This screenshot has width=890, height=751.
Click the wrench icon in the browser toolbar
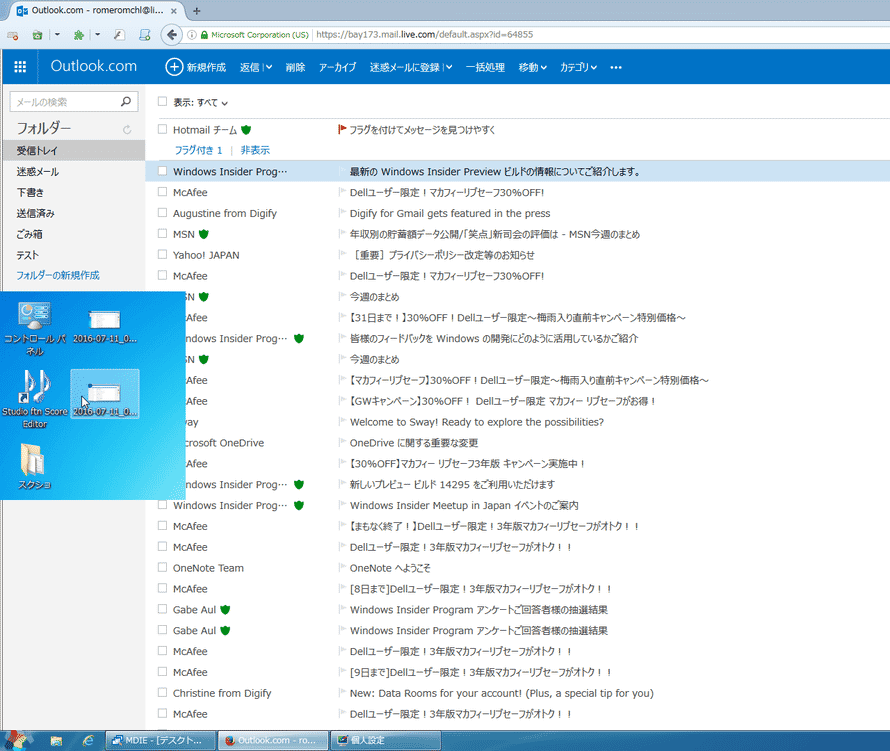pos(119,35)
